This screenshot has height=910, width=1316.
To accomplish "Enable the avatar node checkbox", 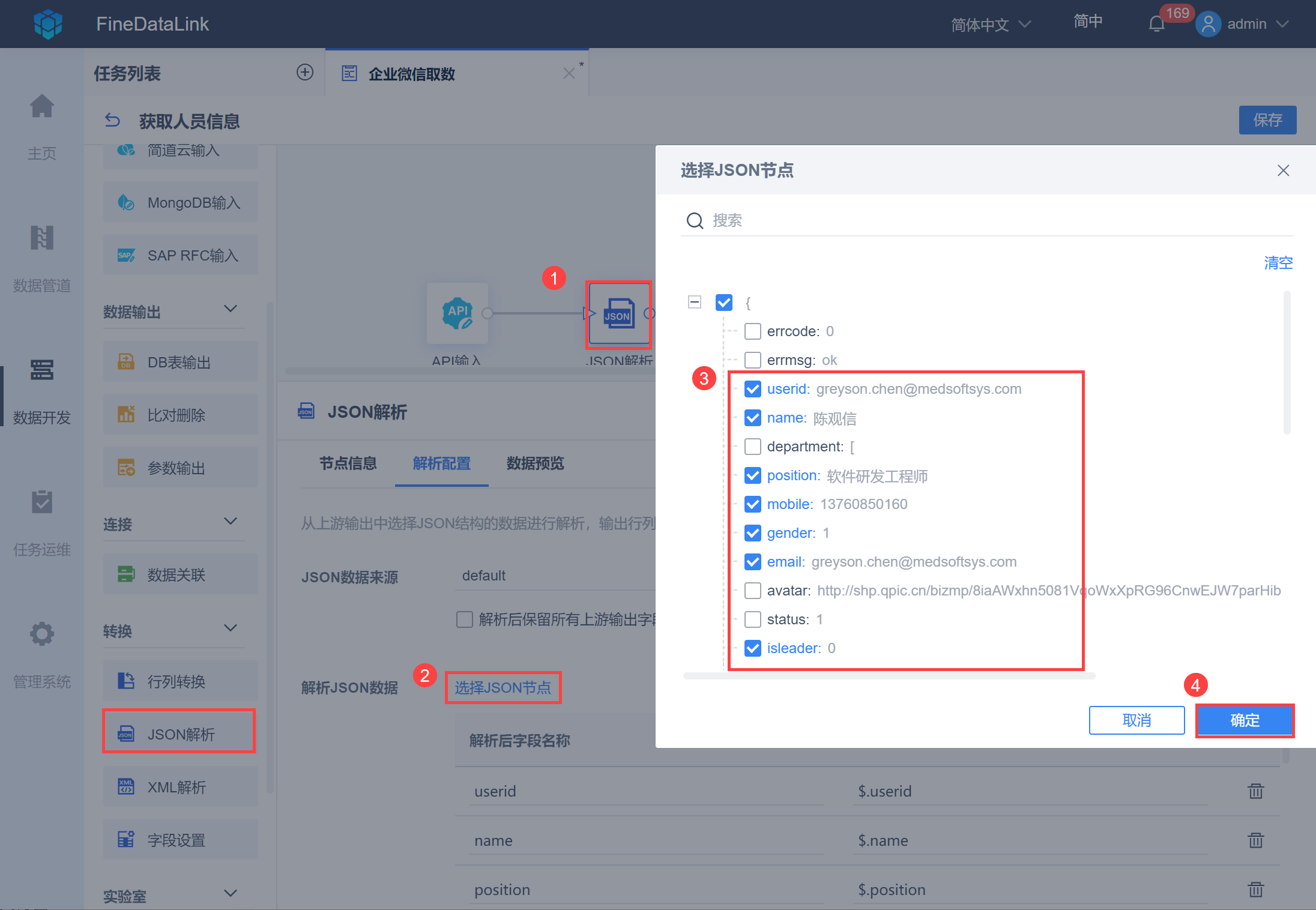I will (x=752, y=591).
